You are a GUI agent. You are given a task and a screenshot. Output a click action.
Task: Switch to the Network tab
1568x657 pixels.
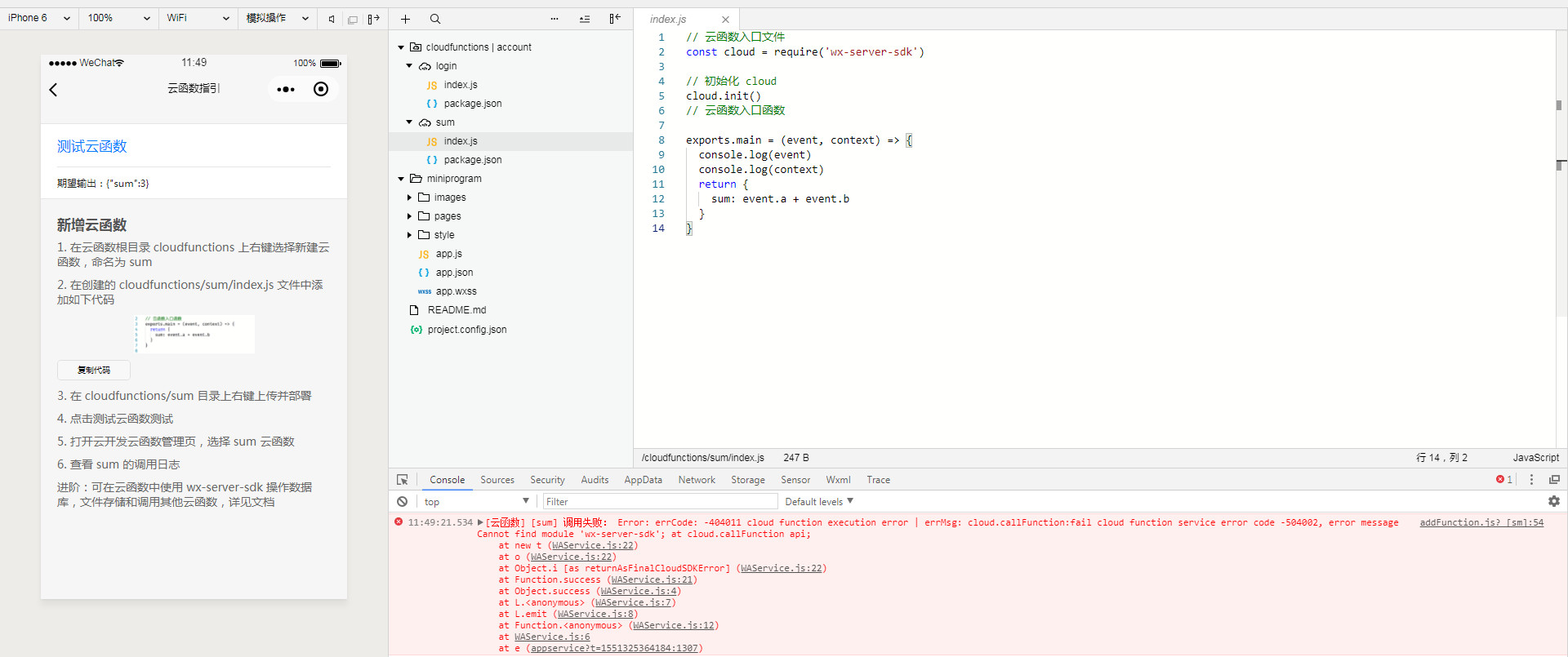click(x=696, y=480)
